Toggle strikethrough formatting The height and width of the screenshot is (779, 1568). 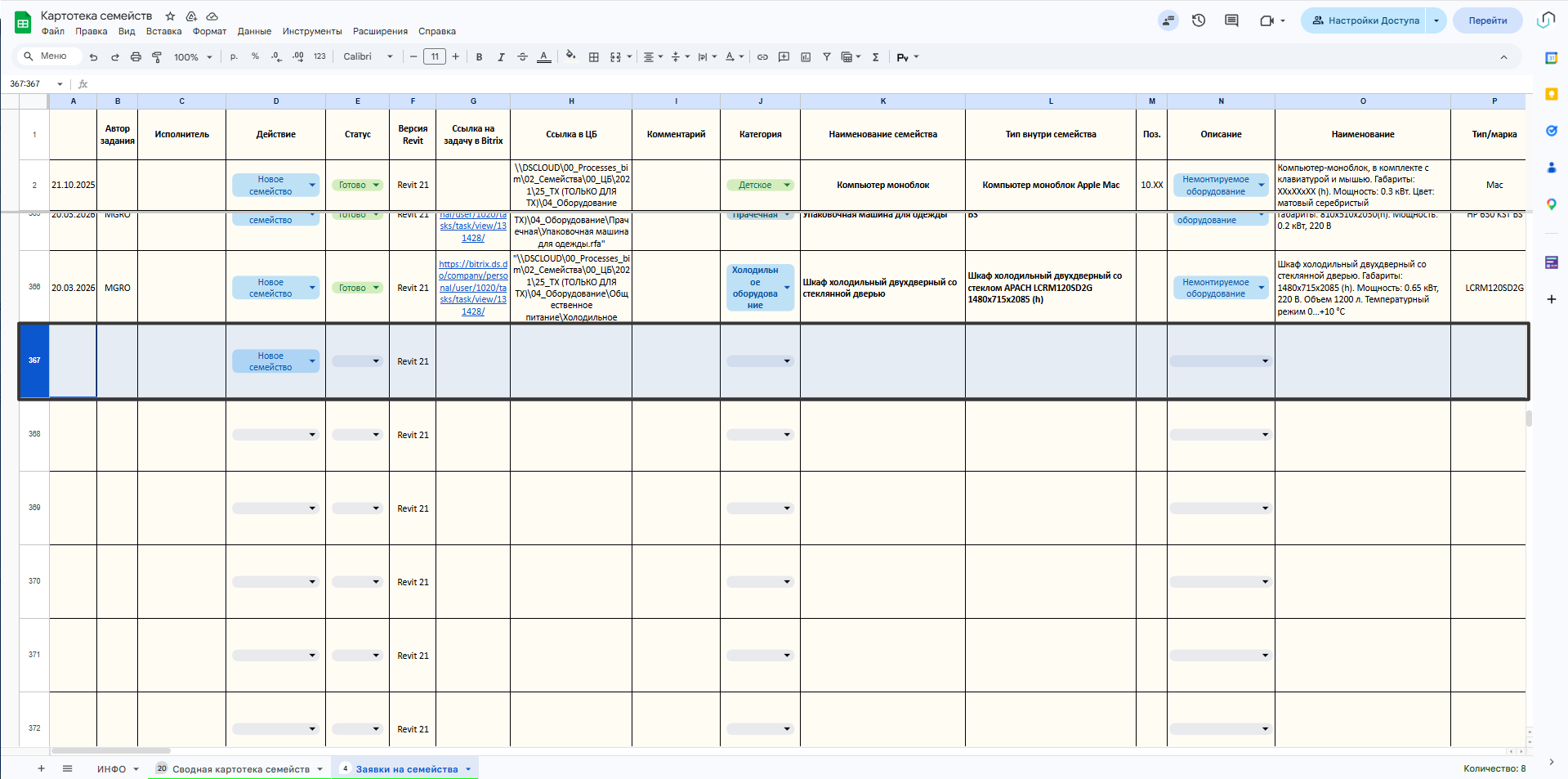(523, 57)
